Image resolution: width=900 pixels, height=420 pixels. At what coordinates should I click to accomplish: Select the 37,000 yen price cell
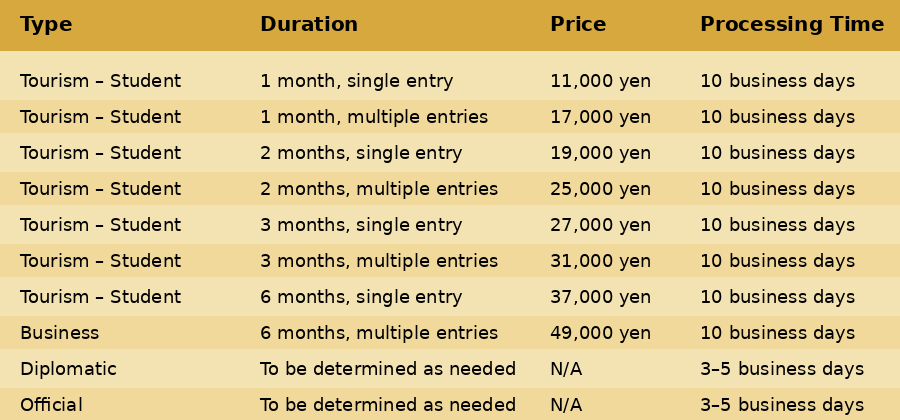click(600, 298)
